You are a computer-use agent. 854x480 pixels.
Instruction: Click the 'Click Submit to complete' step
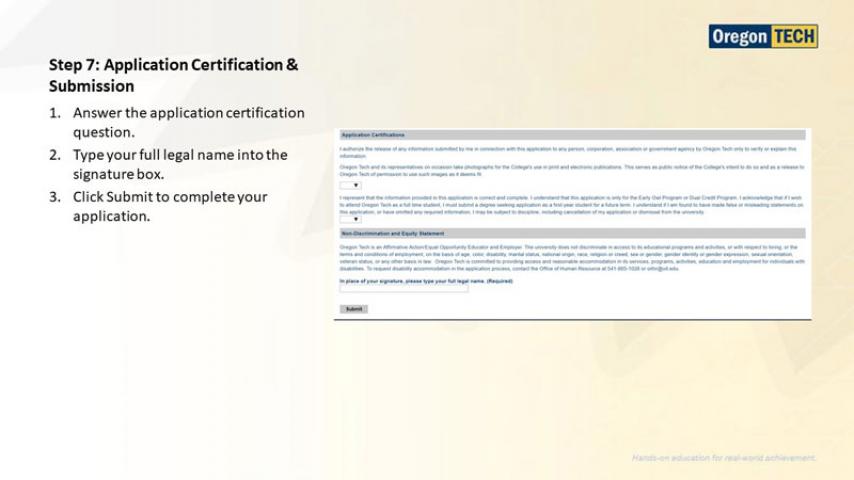click(x=170, y=206)
